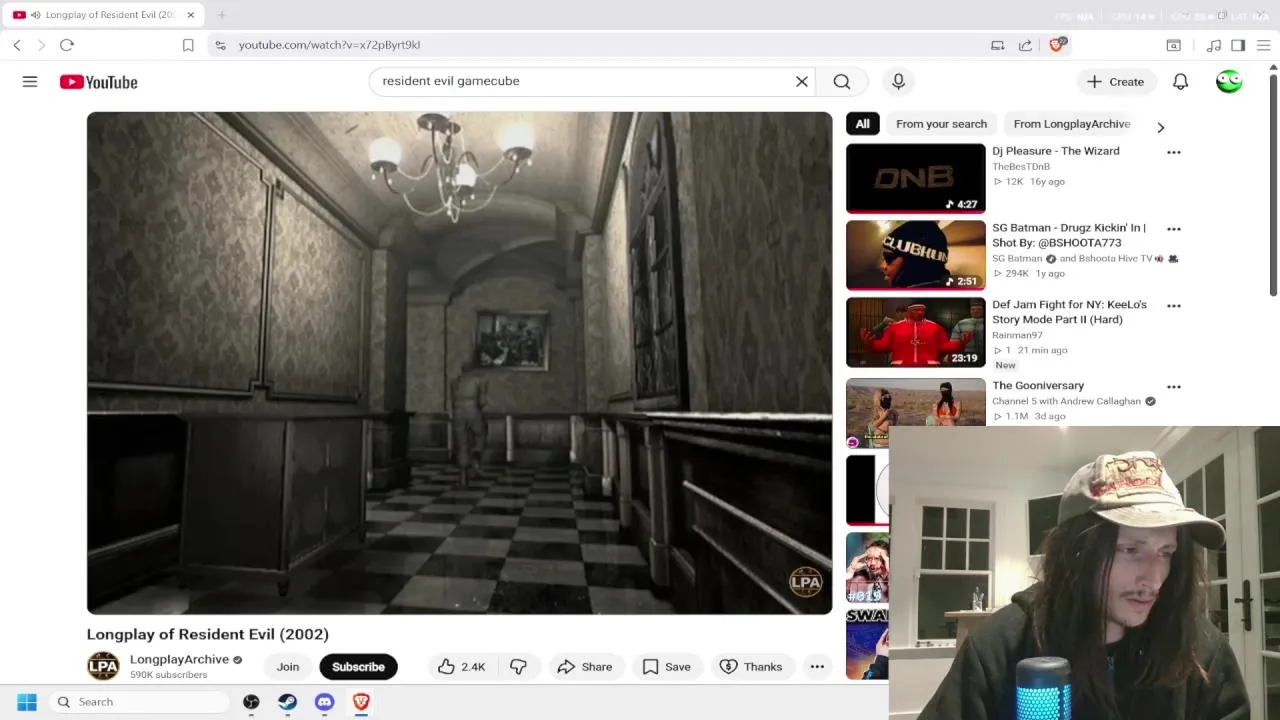Open the Brave main menu

pos(1264,45)
